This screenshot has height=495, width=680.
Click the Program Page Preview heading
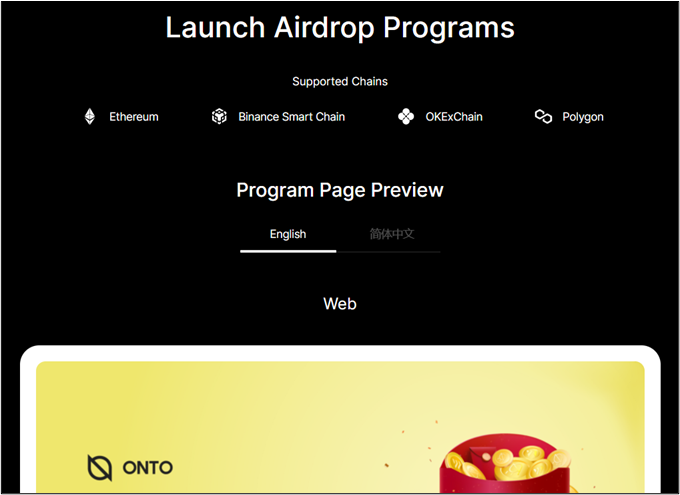340,190
